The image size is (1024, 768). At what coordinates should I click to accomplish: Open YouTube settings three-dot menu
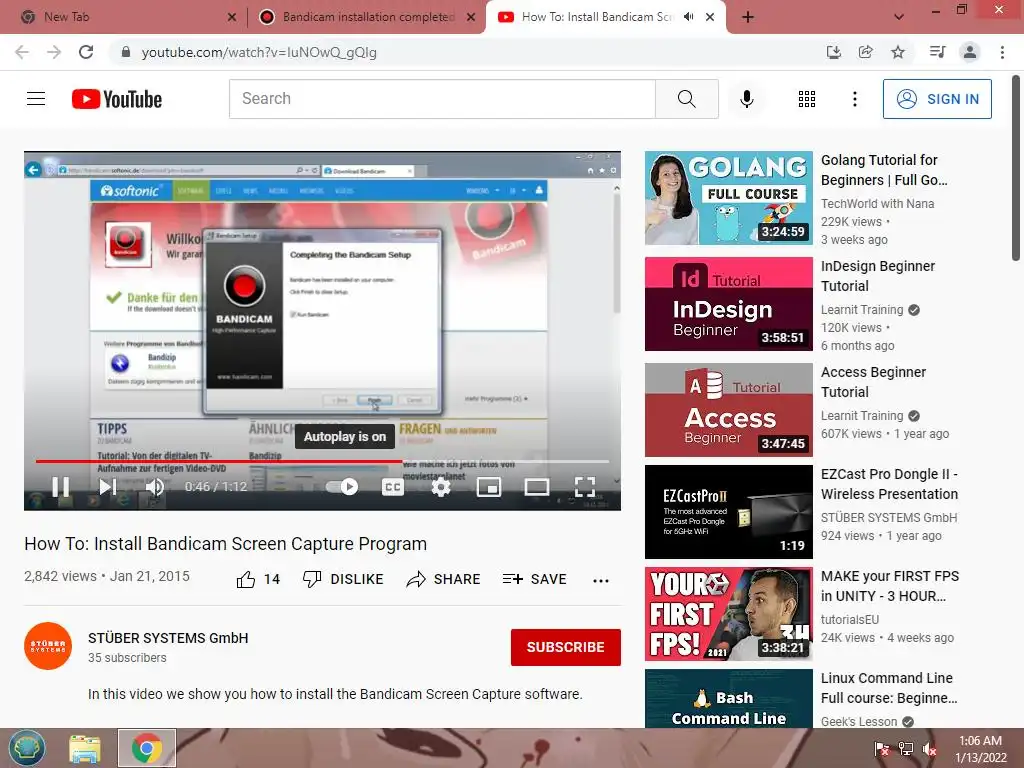854,99
